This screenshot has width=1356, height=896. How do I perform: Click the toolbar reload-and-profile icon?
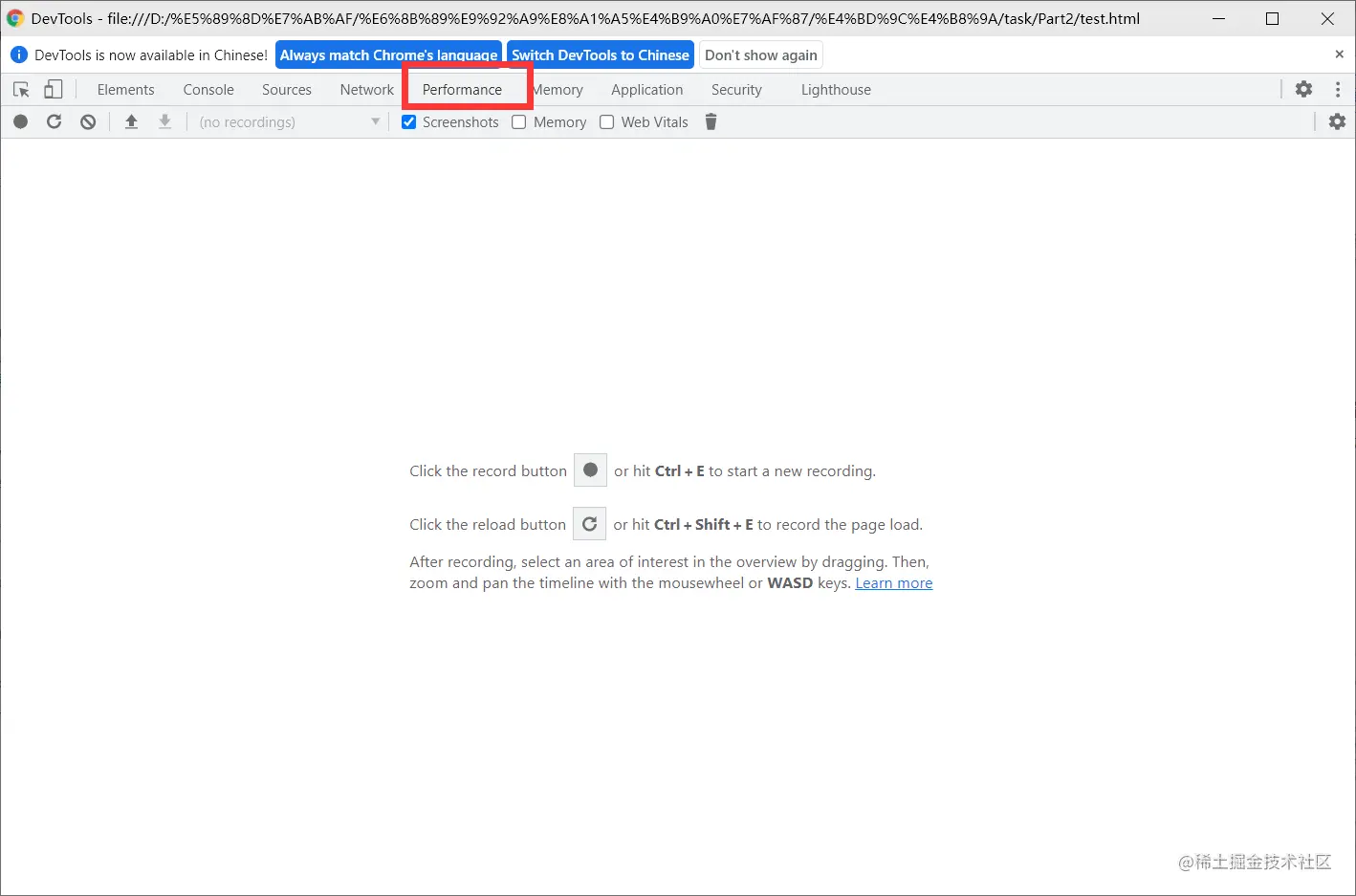55,121
